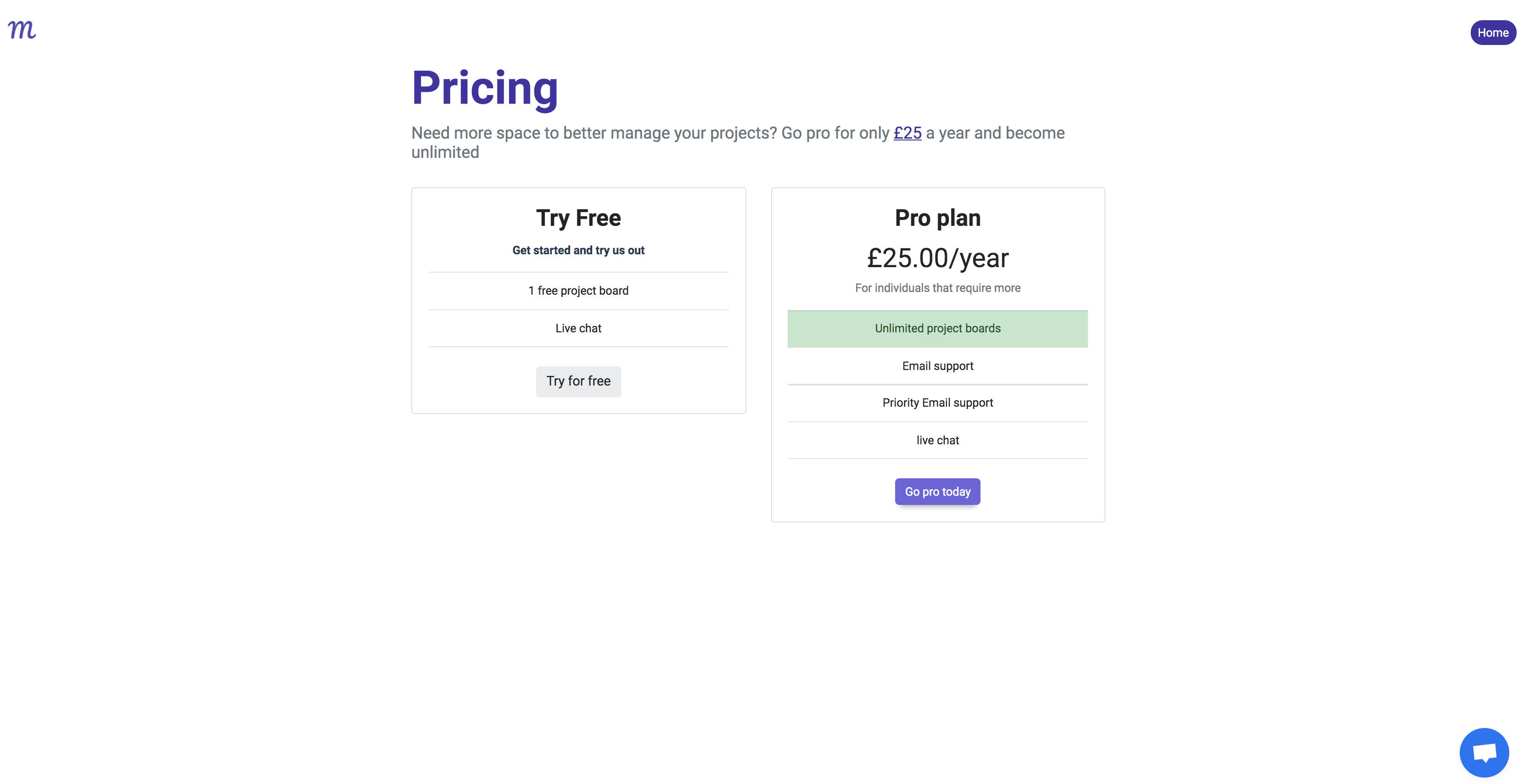1524x784 pixels.
Task: Click "Live chat" row in Try Free card
Action: click(x=578, y=328)
